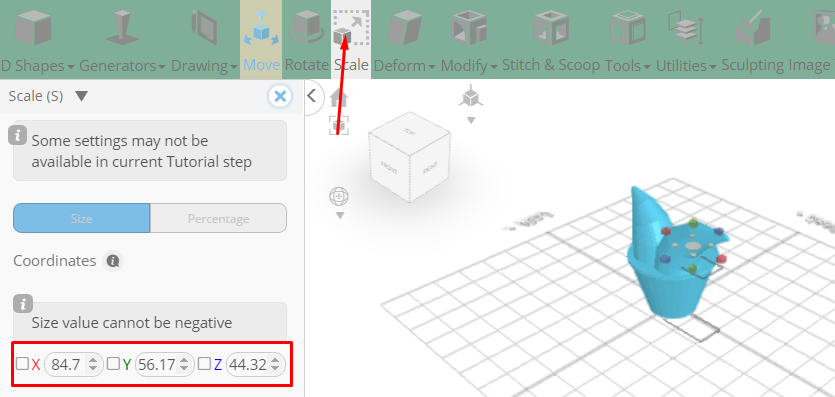The image size is (835, 397).
Task: Open the Utilities dropdown label
Action: point(686,66)
